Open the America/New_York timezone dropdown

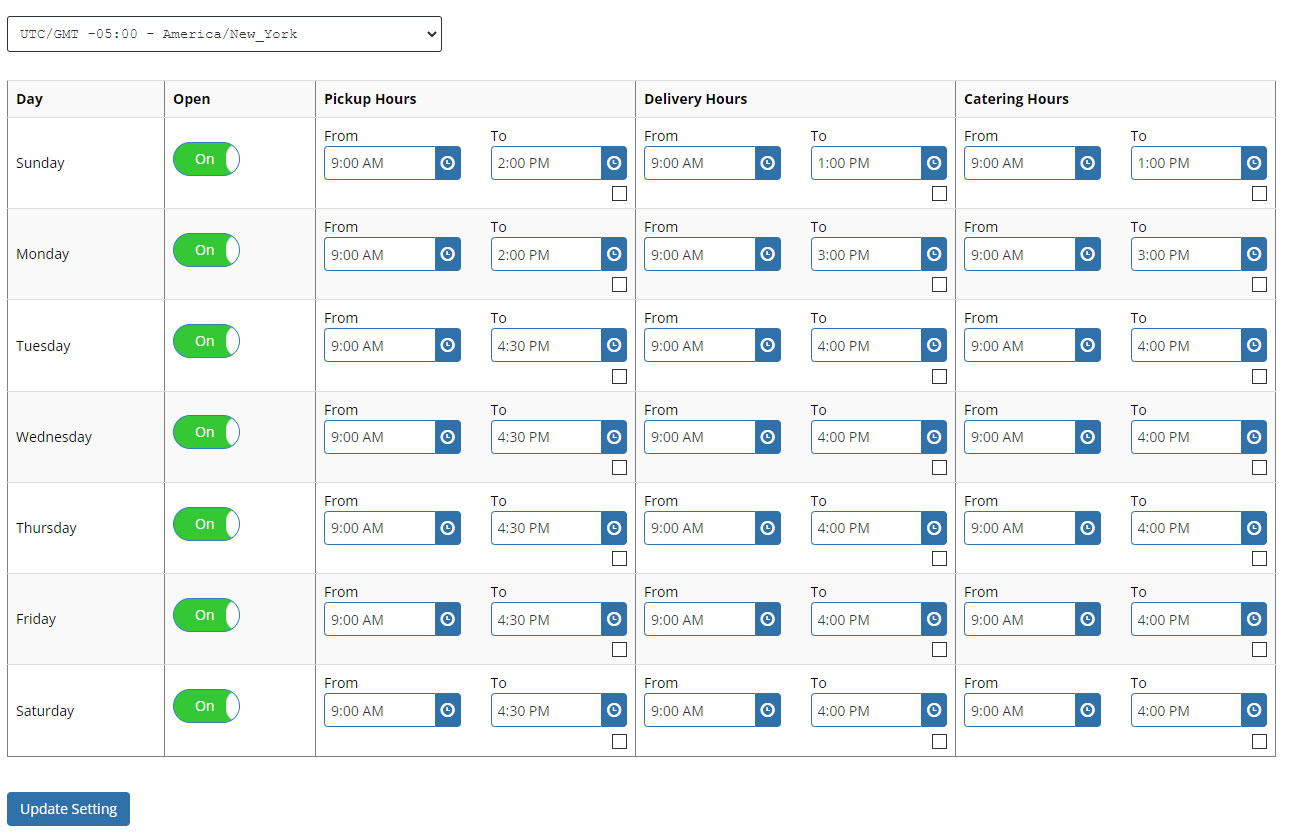(x=224, y=34)
